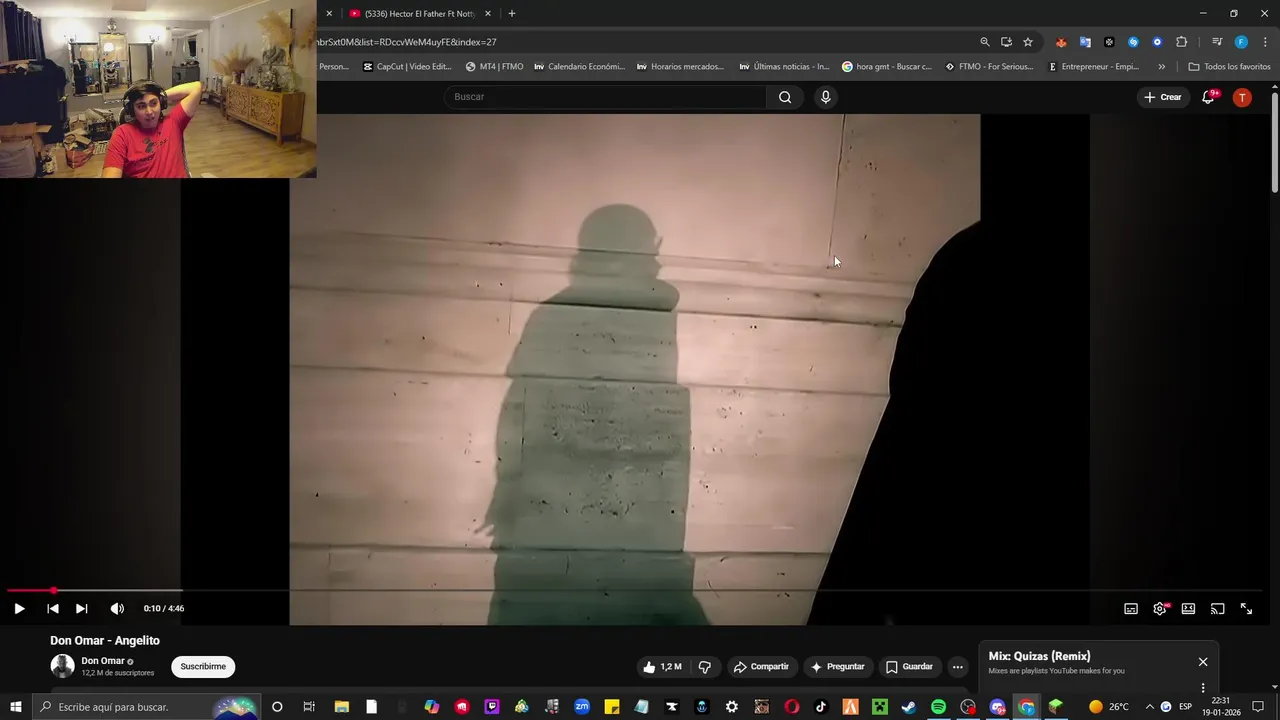
Task: Toggle subtitles on the player
Action: (1131, 608)
